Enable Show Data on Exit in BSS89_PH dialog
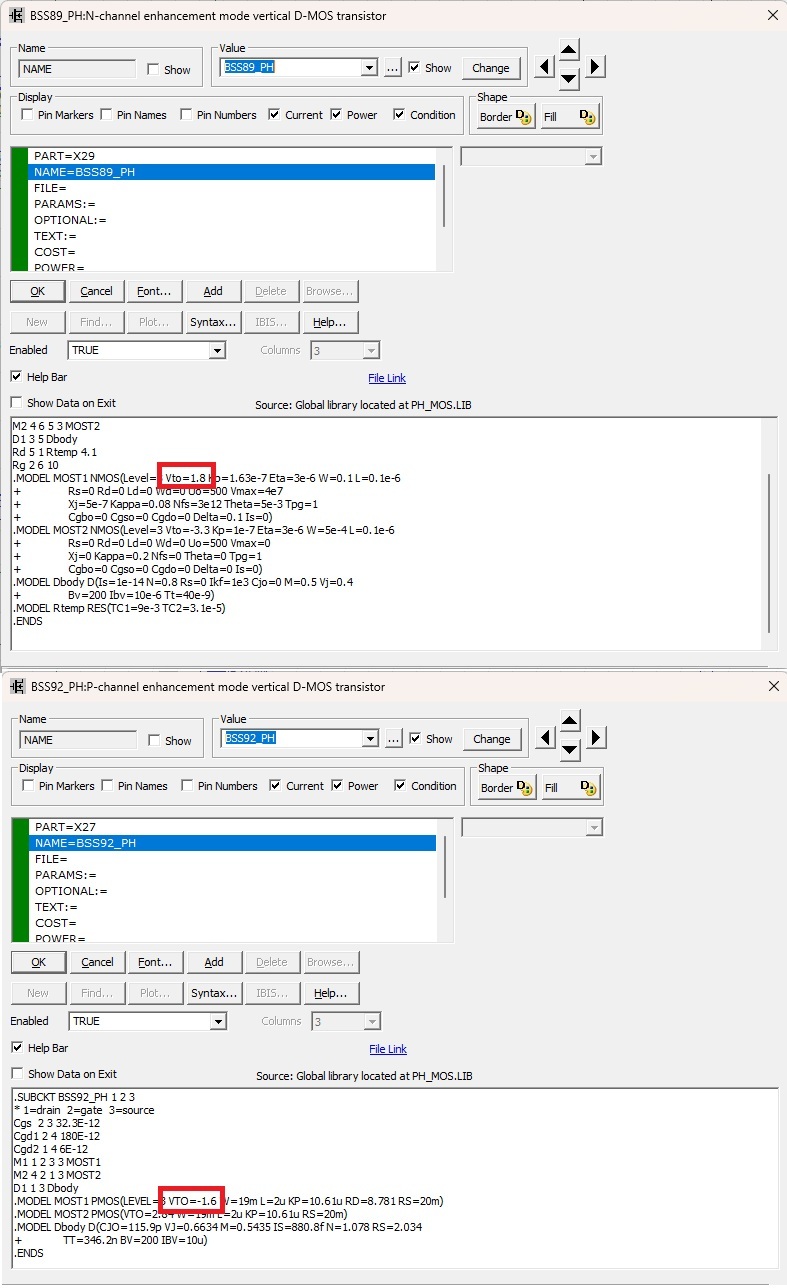 [x=16, y=403]
